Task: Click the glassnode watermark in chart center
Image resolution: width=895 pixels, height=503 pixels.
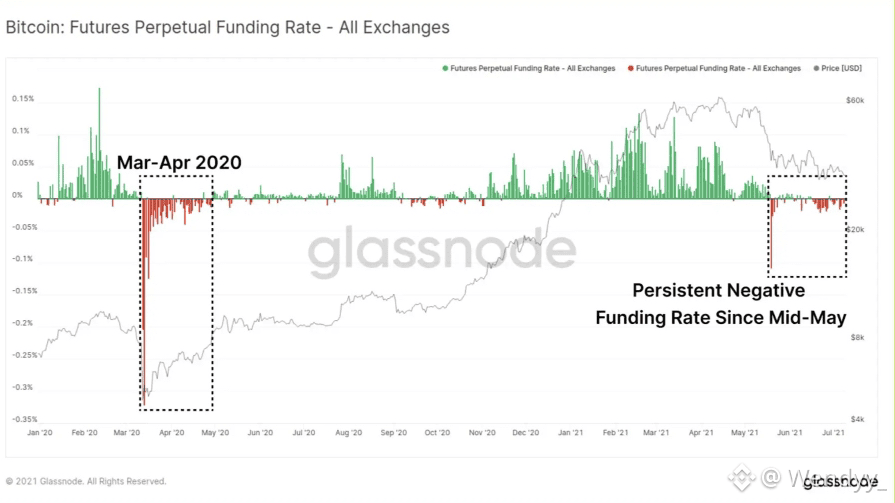Action: click(441, 255)
